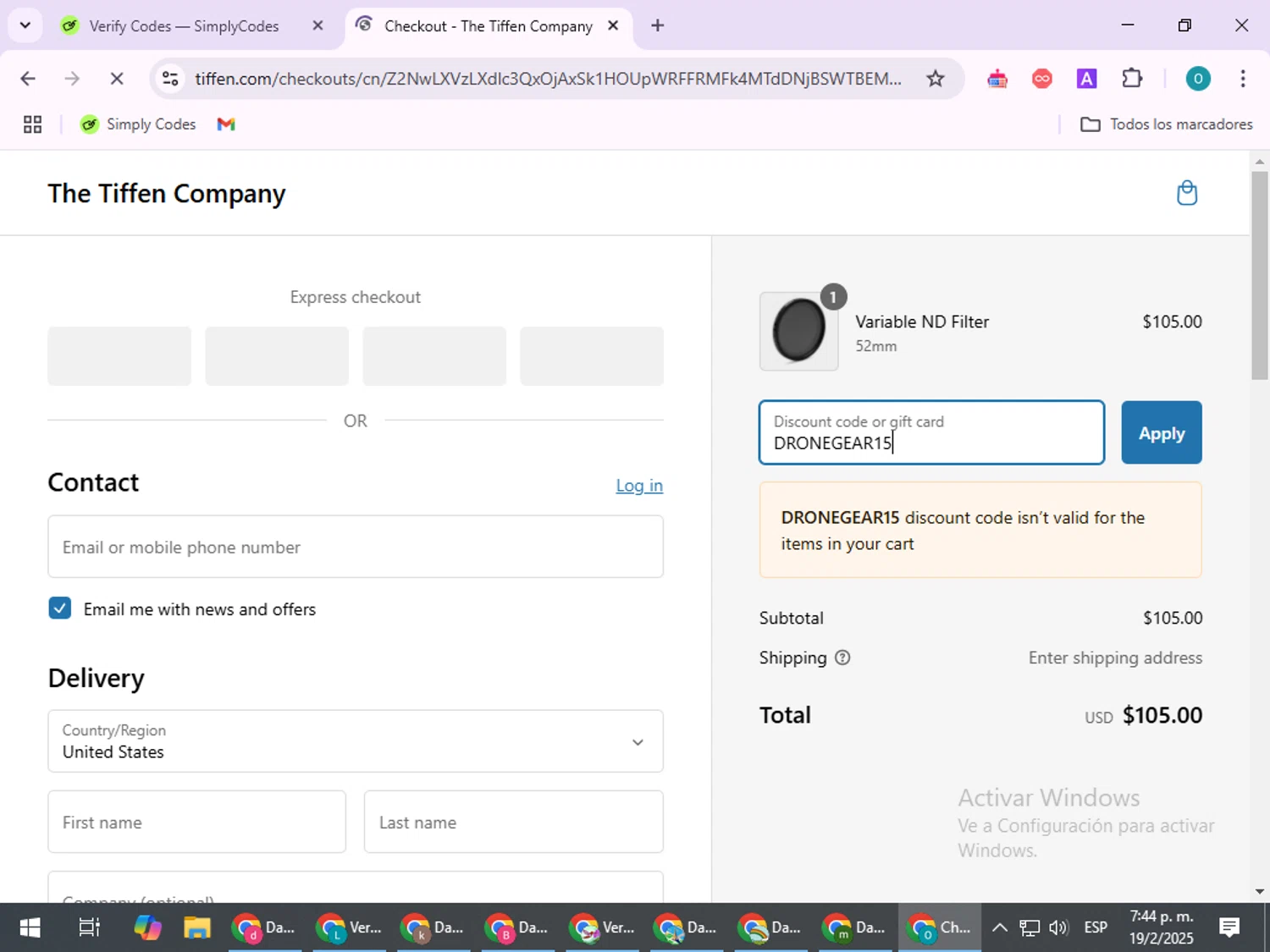
Task: Apply the discount code
Action: pyautogui.click(x=1162, y=432)
